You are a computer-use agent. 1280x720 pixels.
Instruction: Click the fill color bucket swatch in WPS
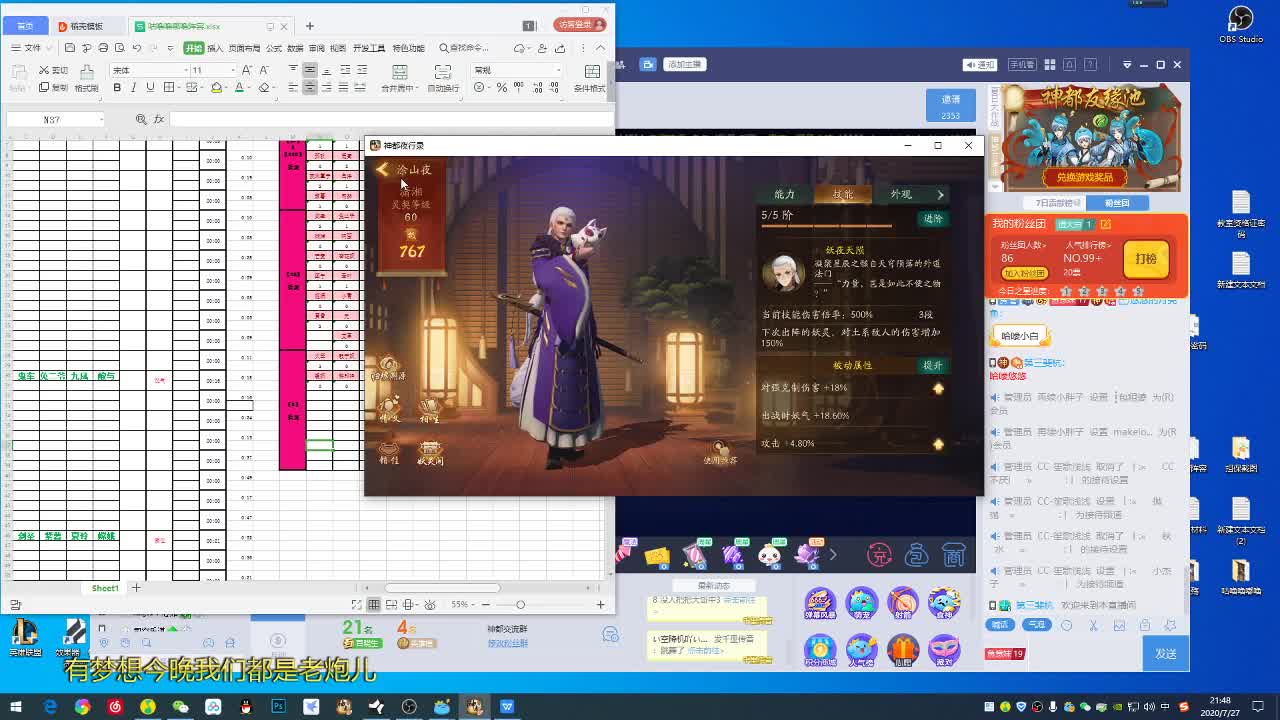coord(216,88)
